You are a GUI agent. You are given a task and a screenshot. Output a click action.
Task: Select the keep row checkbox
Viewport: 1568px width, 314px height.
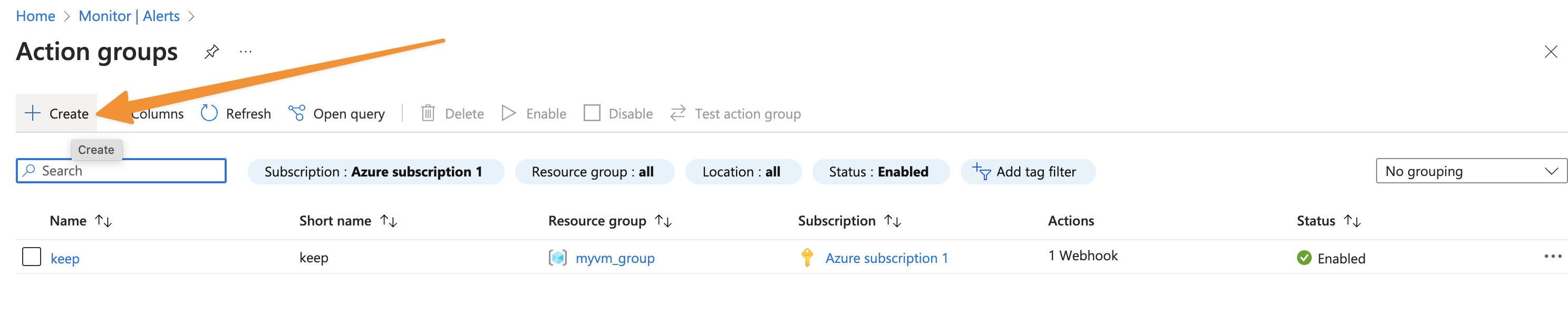(32, 257)
